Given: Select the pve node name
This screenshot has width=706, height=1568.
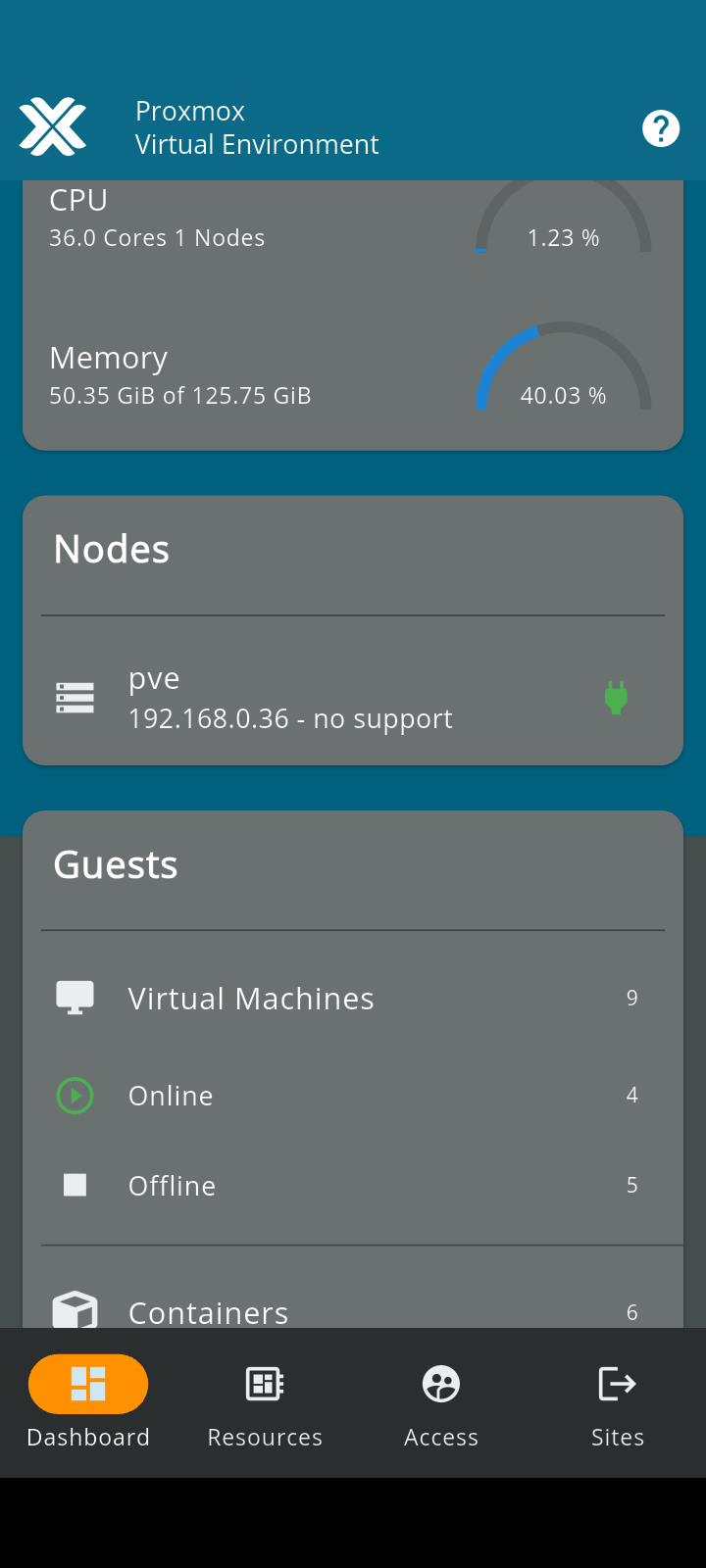Looking at the screenshot, I should 154,679.
